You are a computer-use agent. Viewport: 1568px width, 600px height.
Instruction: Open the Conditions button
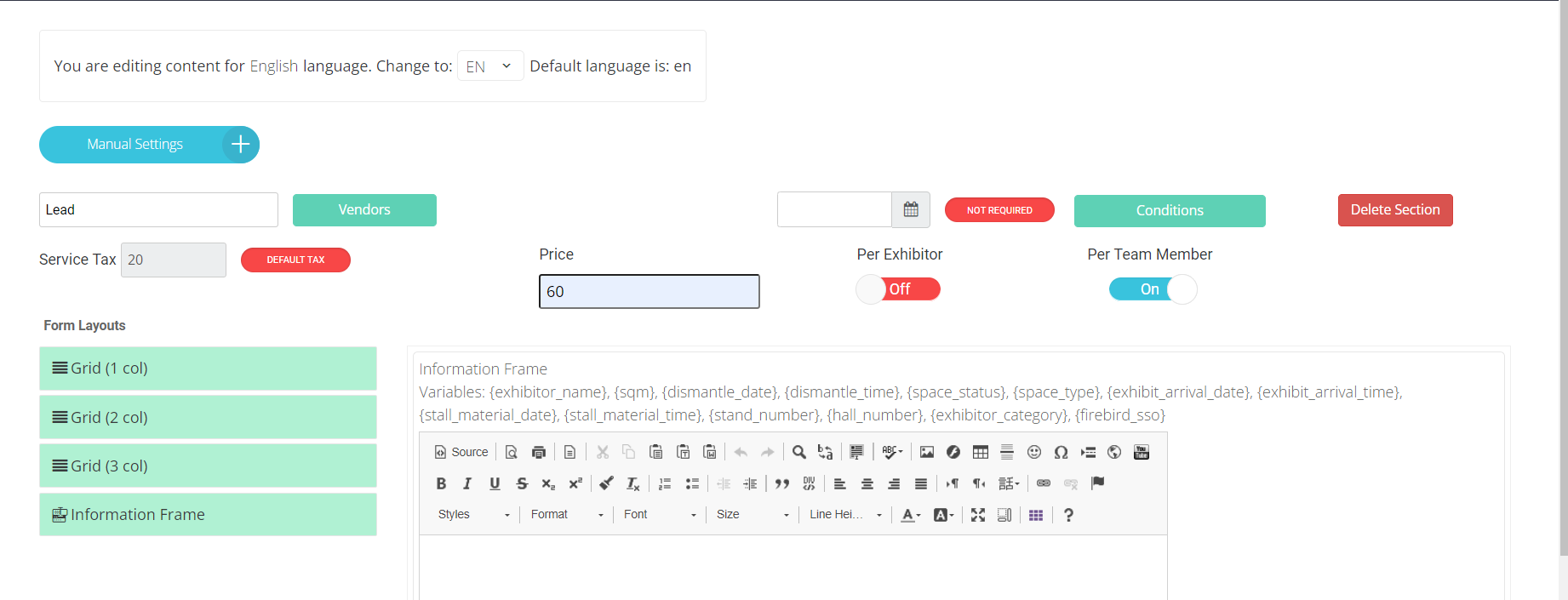coord(1169,211)
